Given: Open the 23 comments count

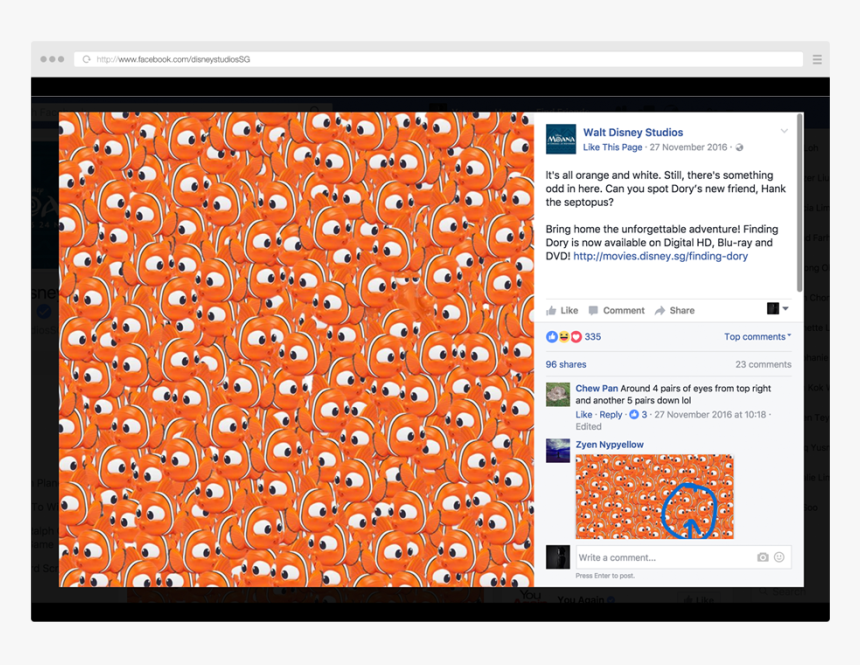Looking at the screenshot, I should 763,364.
